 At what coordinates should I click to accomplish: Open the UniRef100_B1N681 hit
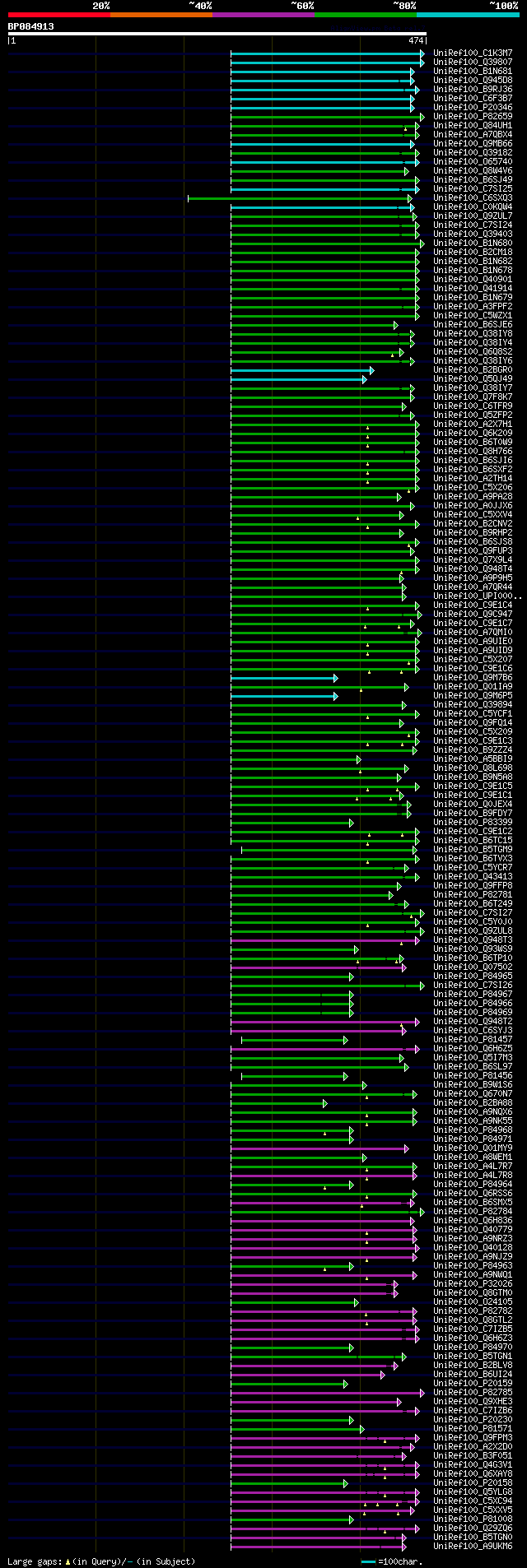click(x=473, y=71)
